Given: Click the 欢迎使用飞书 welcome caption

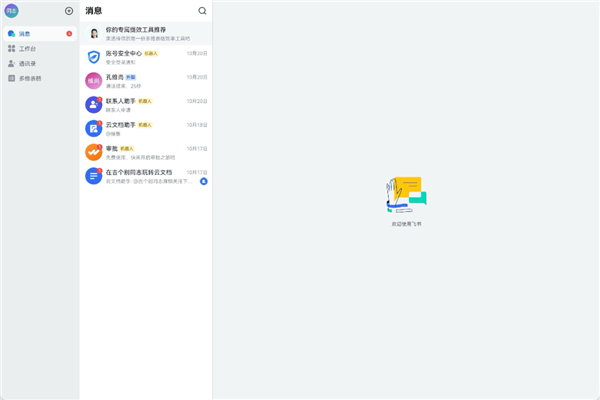Looking at the screenshot, I should click(406, 224).
